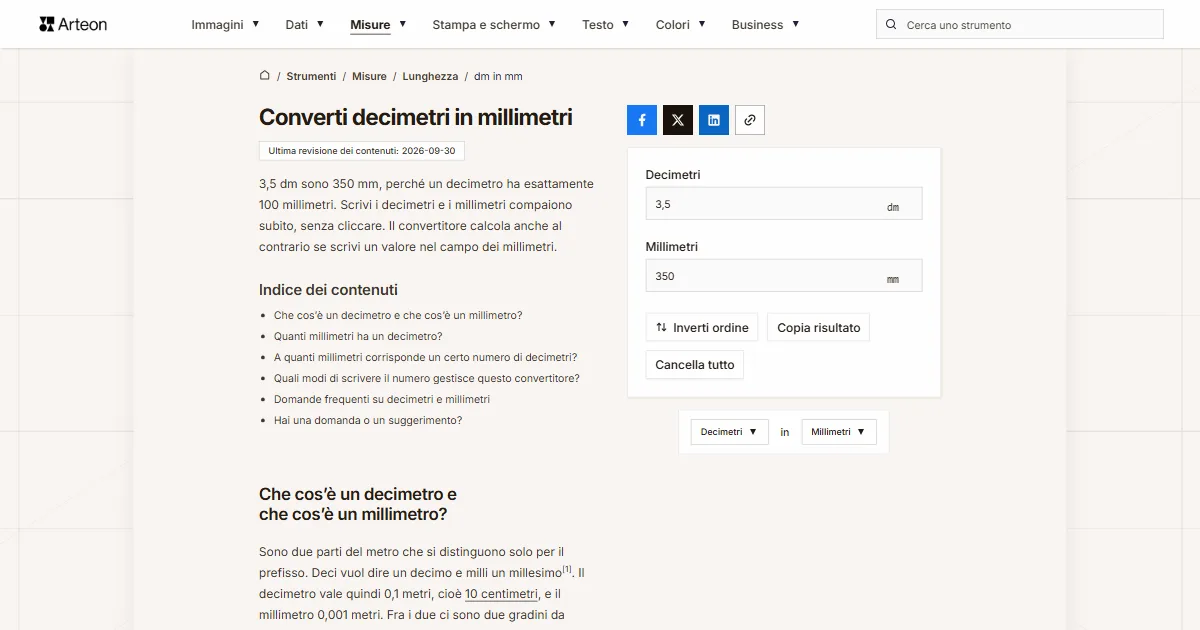Click the Arteon logo

pyautogui.click(x=73, y=24)
